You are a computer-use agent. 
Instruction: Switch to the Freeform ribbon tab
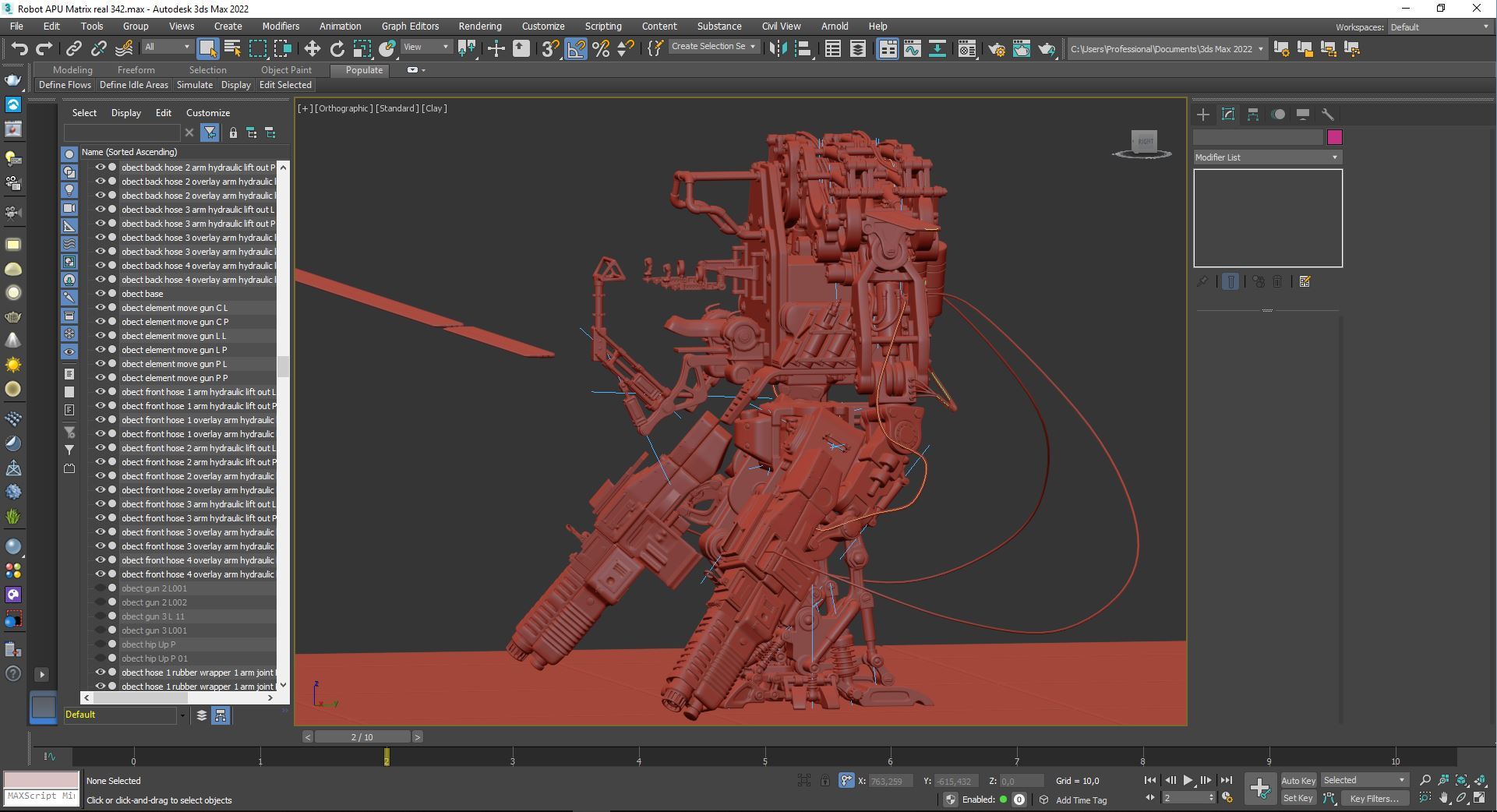click(136, 70)
